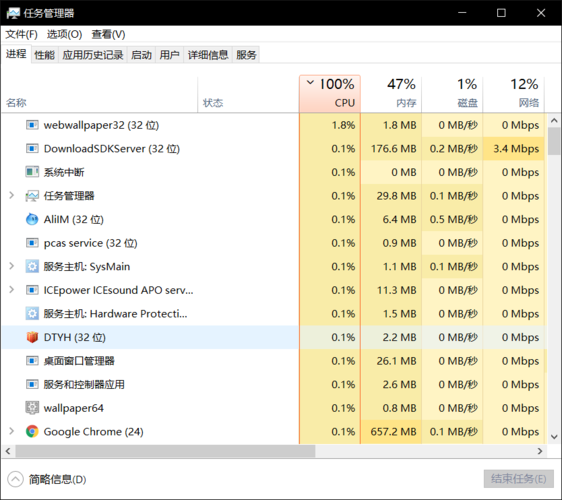Viewport: 562px width, 500px height.
Task: Open the 文件(F) menu
Action: 21,34
